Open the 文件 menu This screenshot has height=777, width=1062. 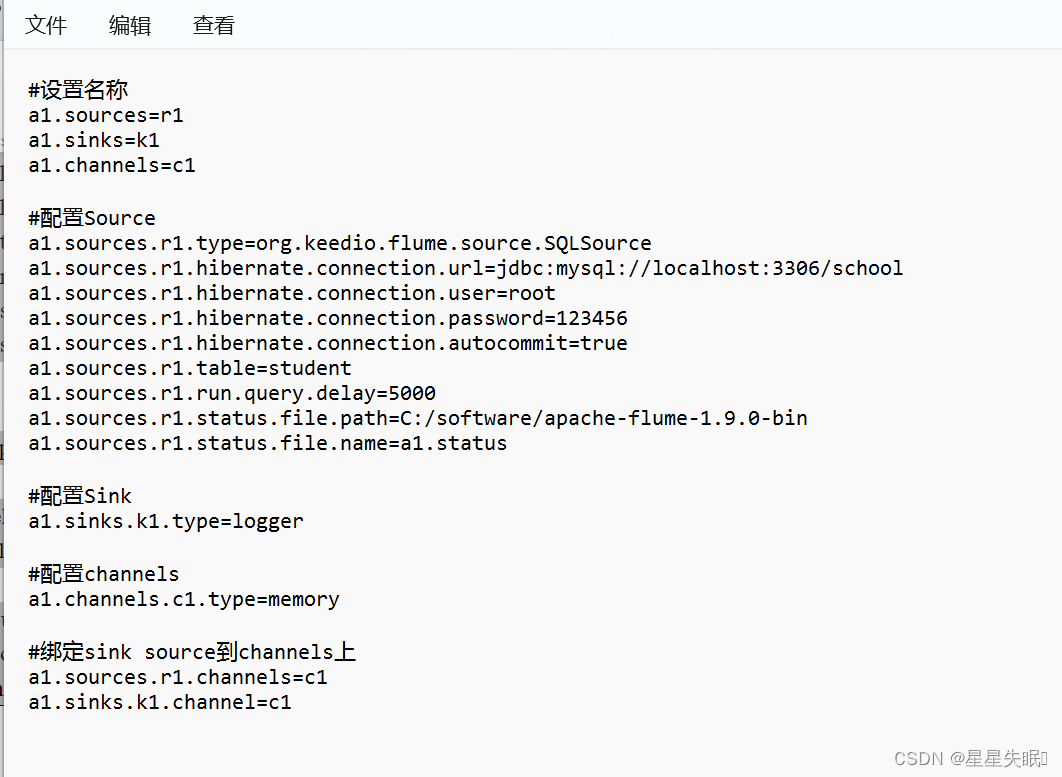click(46, 26)
